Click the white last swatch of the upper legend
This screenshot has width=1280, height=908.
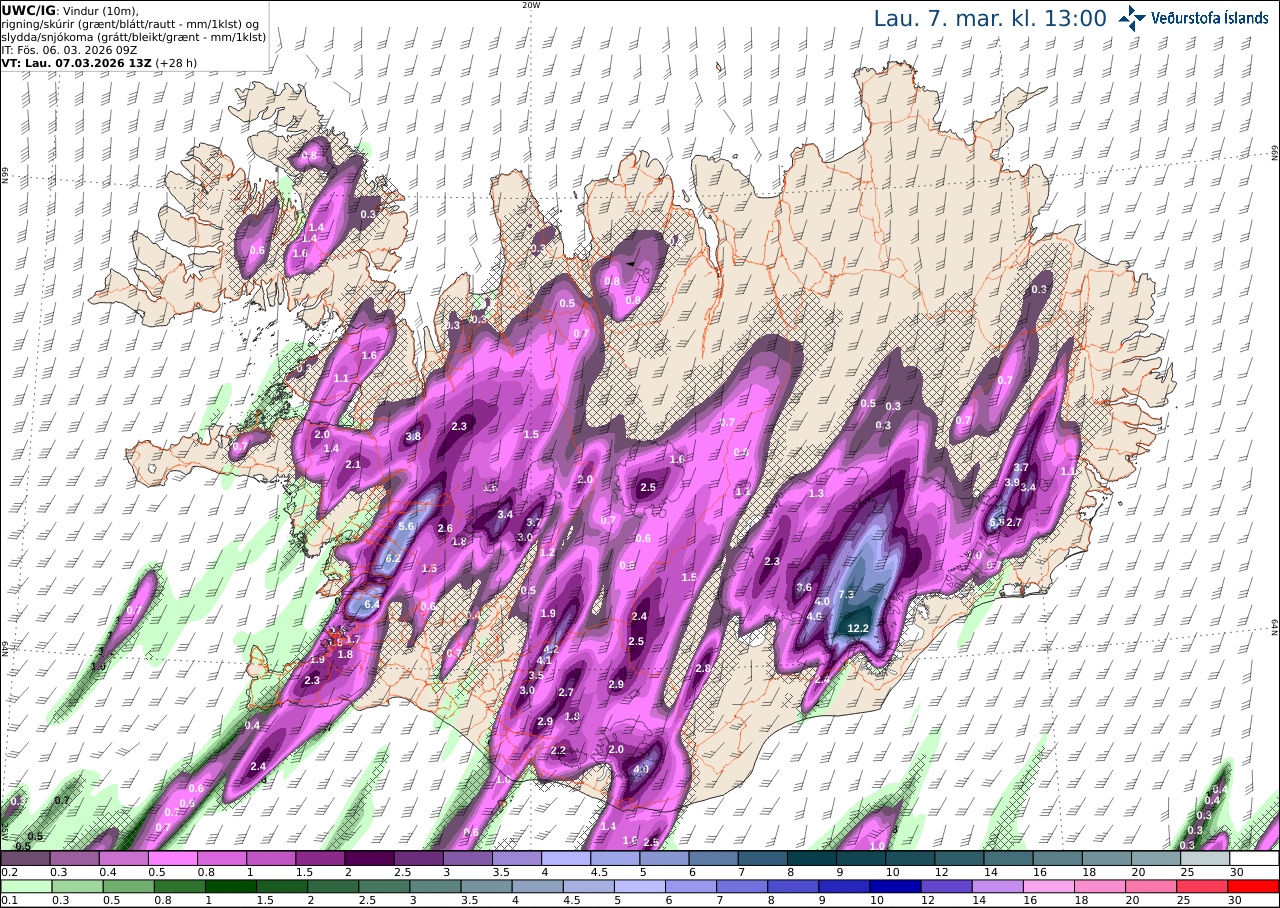1254,858
